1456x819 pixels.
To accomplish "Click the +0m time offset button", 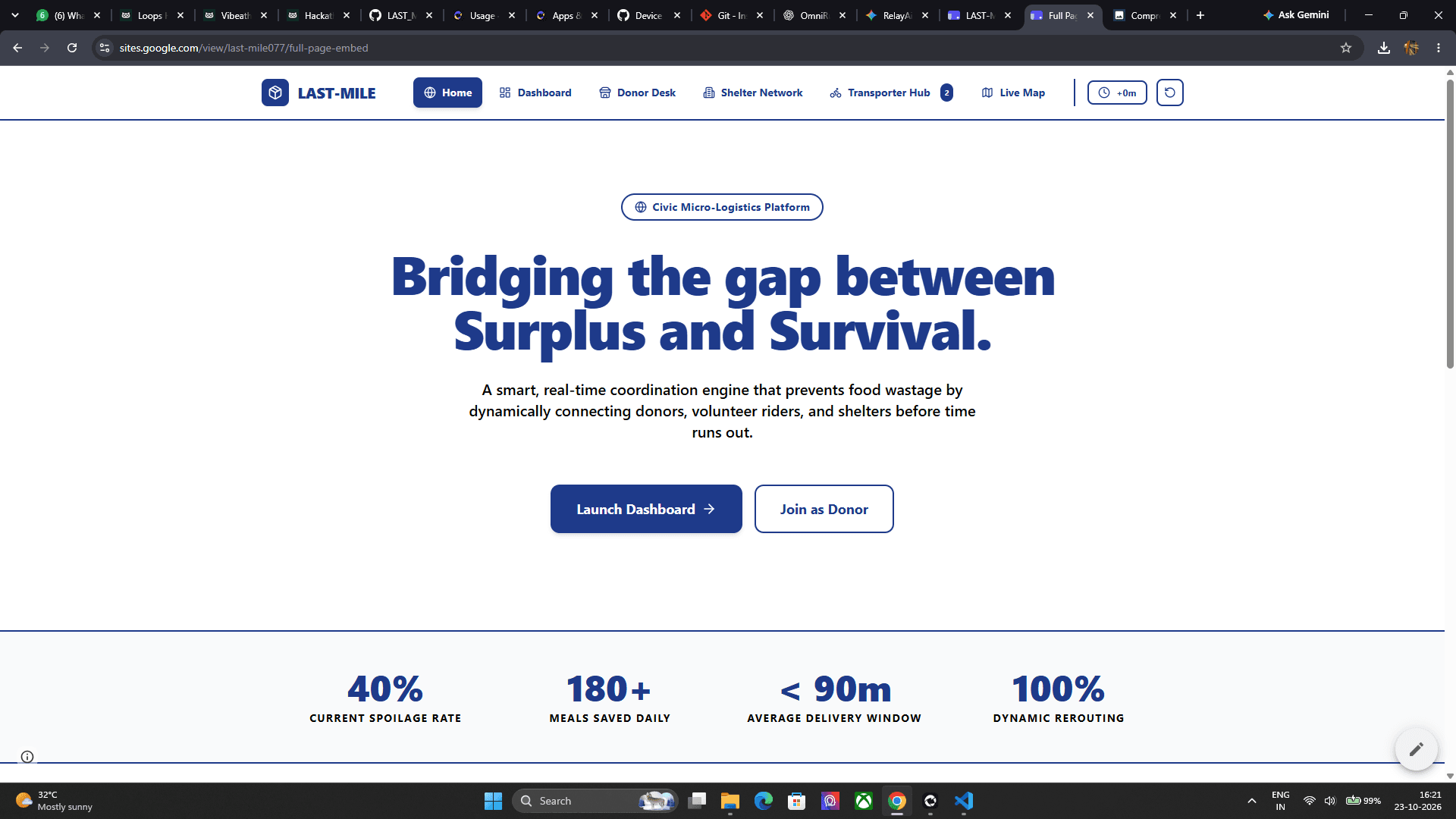I will (1117, 93).
